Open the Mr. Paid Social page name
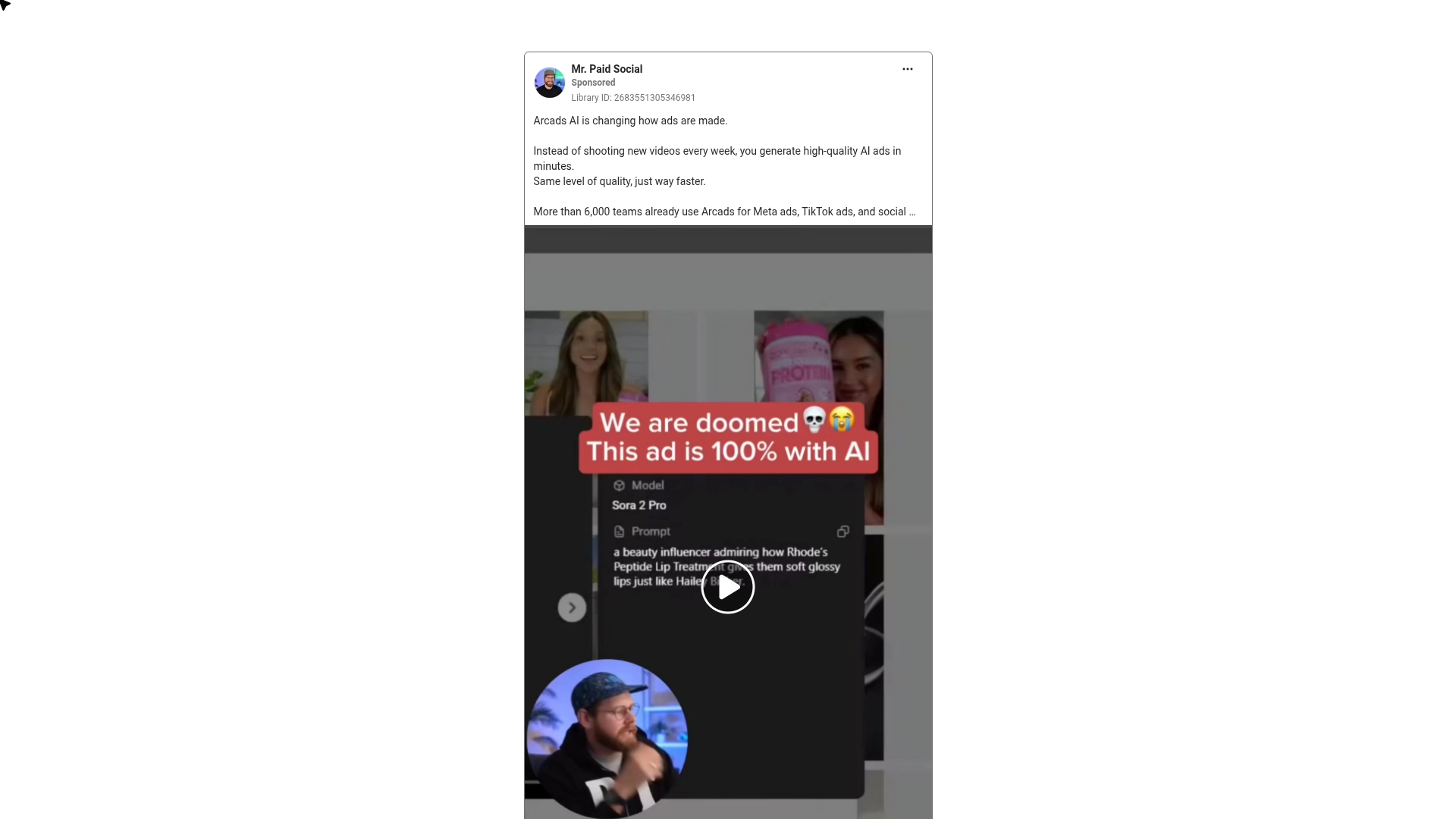This screenshot has height=819, width=1456. 607,69
